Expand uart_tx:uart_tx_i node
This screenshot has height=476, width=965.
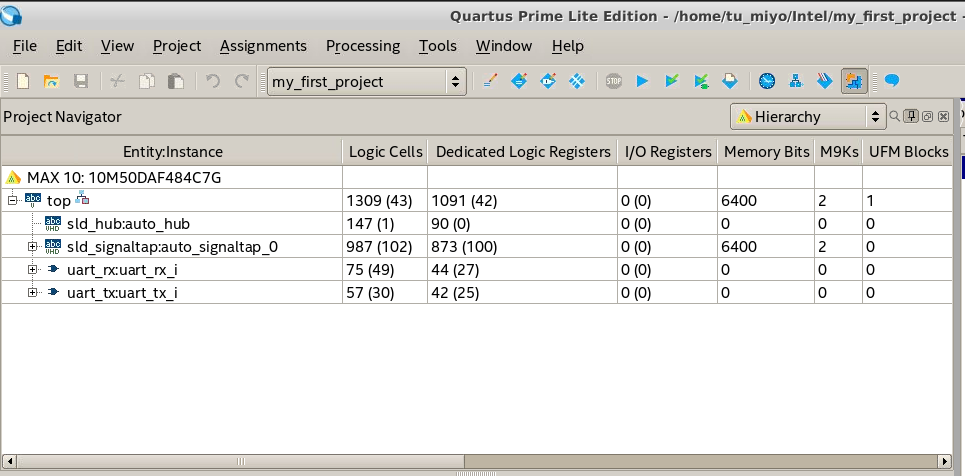coord(32,292)
